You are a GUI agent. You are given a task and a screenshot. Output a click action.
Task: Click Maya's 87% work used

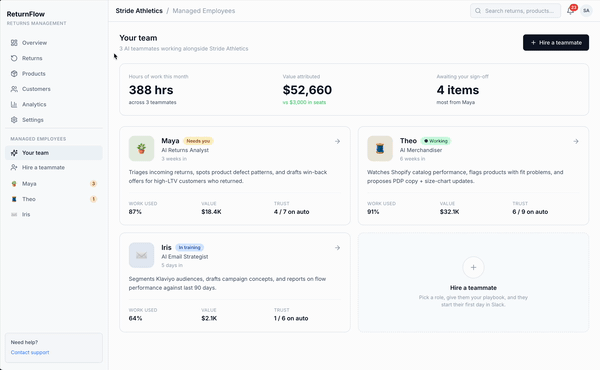[135, 212]
